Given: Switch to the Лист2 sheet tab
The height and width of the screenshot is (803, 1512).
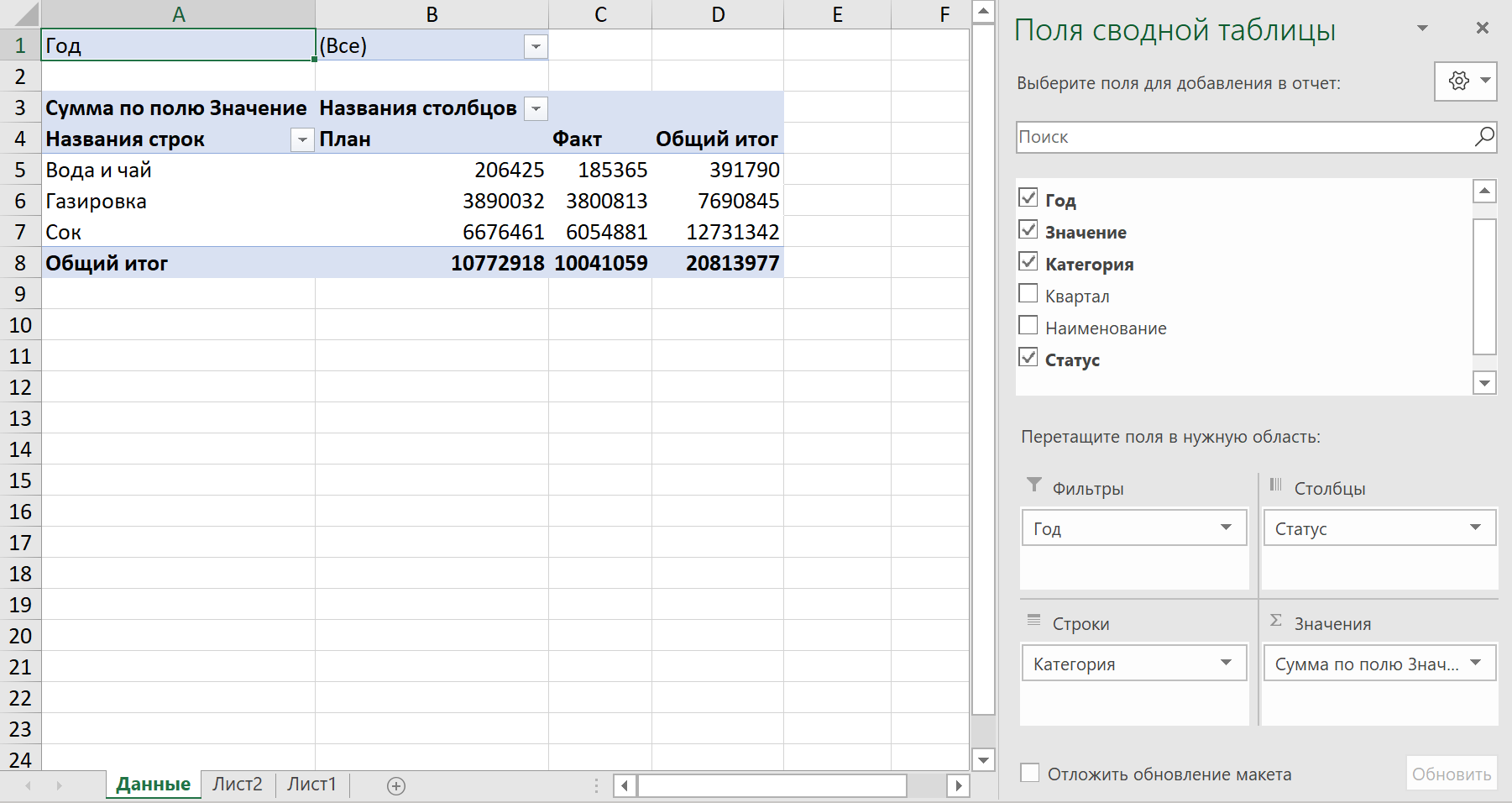Looking at the screenshot, I should [x=238, y=785].
